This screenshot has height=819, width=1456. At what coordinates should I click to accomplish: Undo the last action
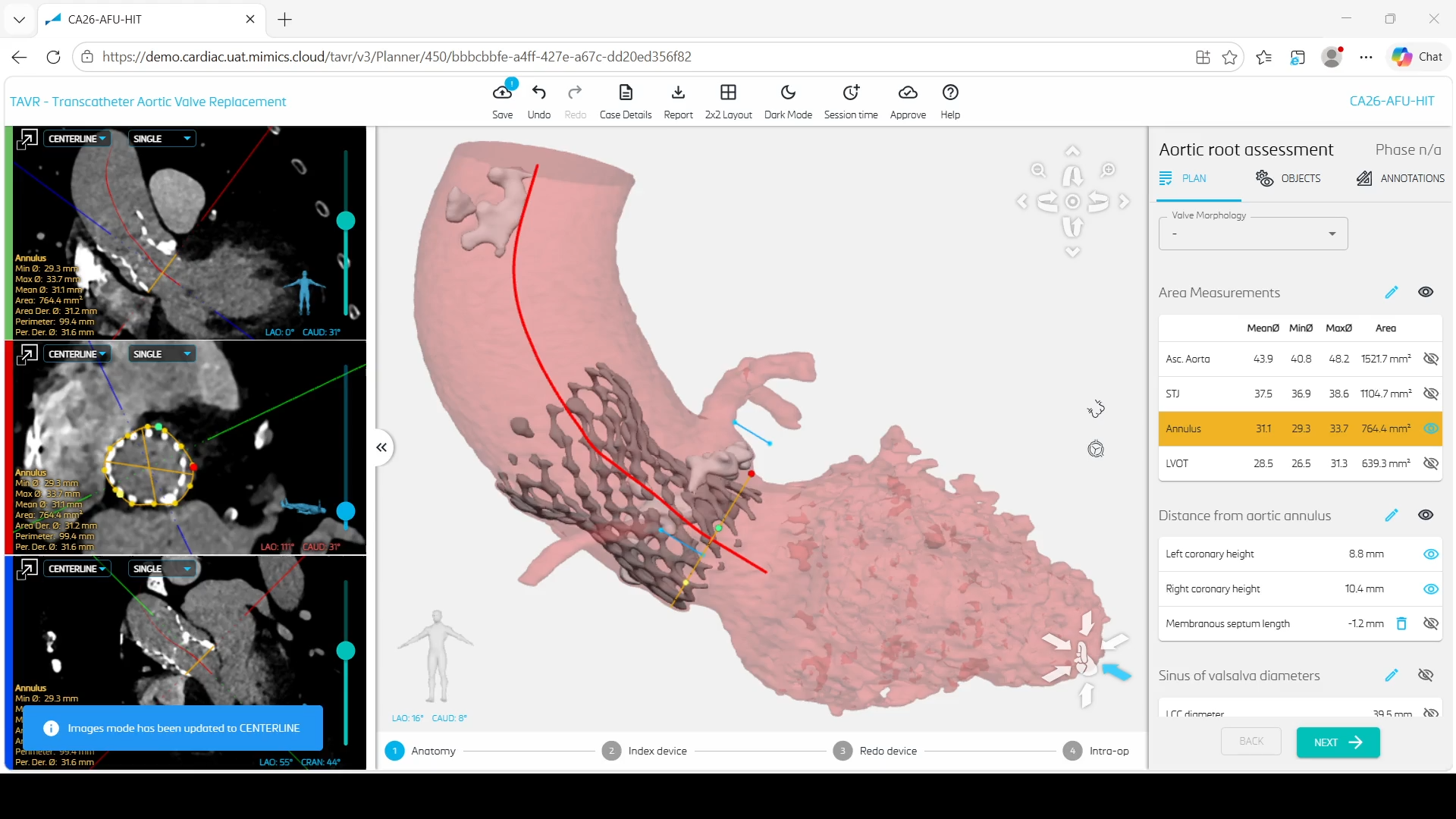(x=538, y=93)
